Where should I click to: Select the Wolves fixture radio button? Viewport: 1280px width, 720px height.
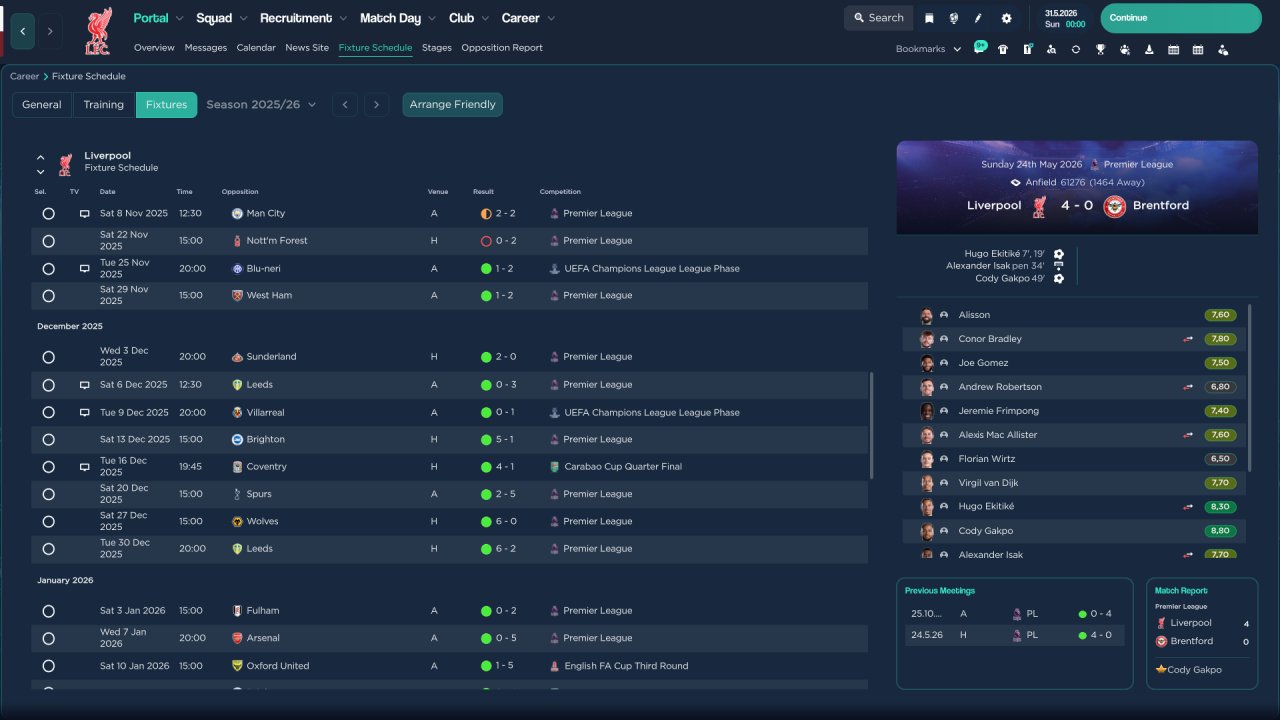[48, 521]
